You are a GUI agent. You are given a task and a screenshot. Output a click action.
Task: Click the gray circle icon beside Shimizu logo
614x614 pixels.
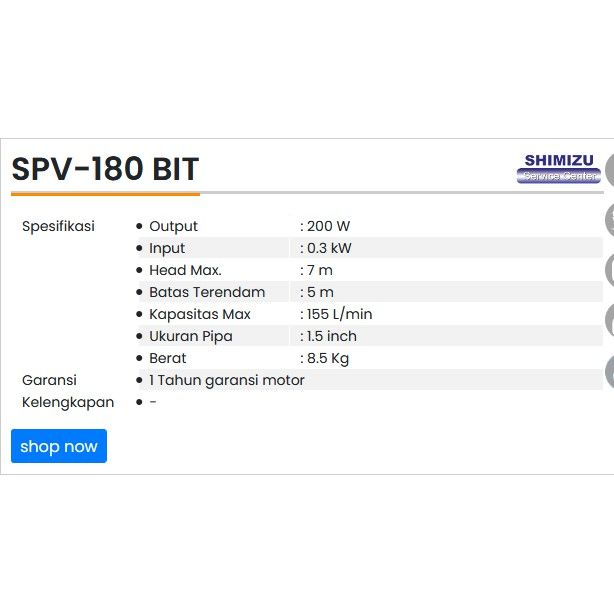[x=609, y=169]
